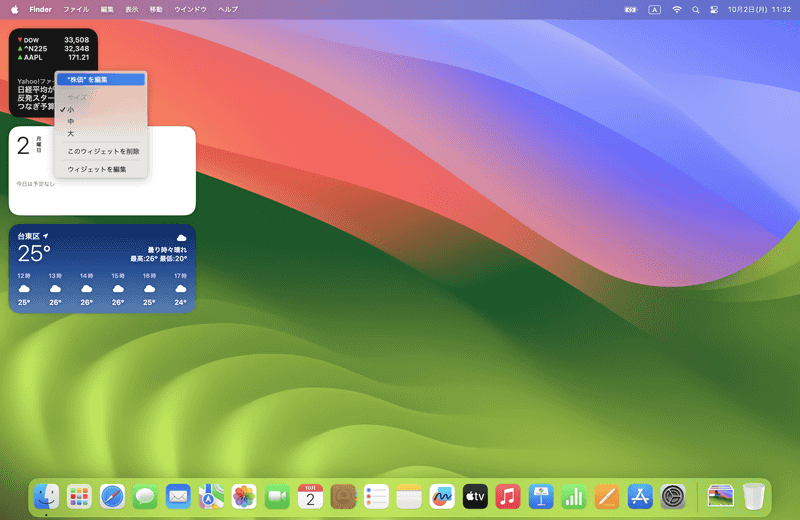
Task: Click 台東区 location in Weather widget
Action: click(x=33, y=236)
